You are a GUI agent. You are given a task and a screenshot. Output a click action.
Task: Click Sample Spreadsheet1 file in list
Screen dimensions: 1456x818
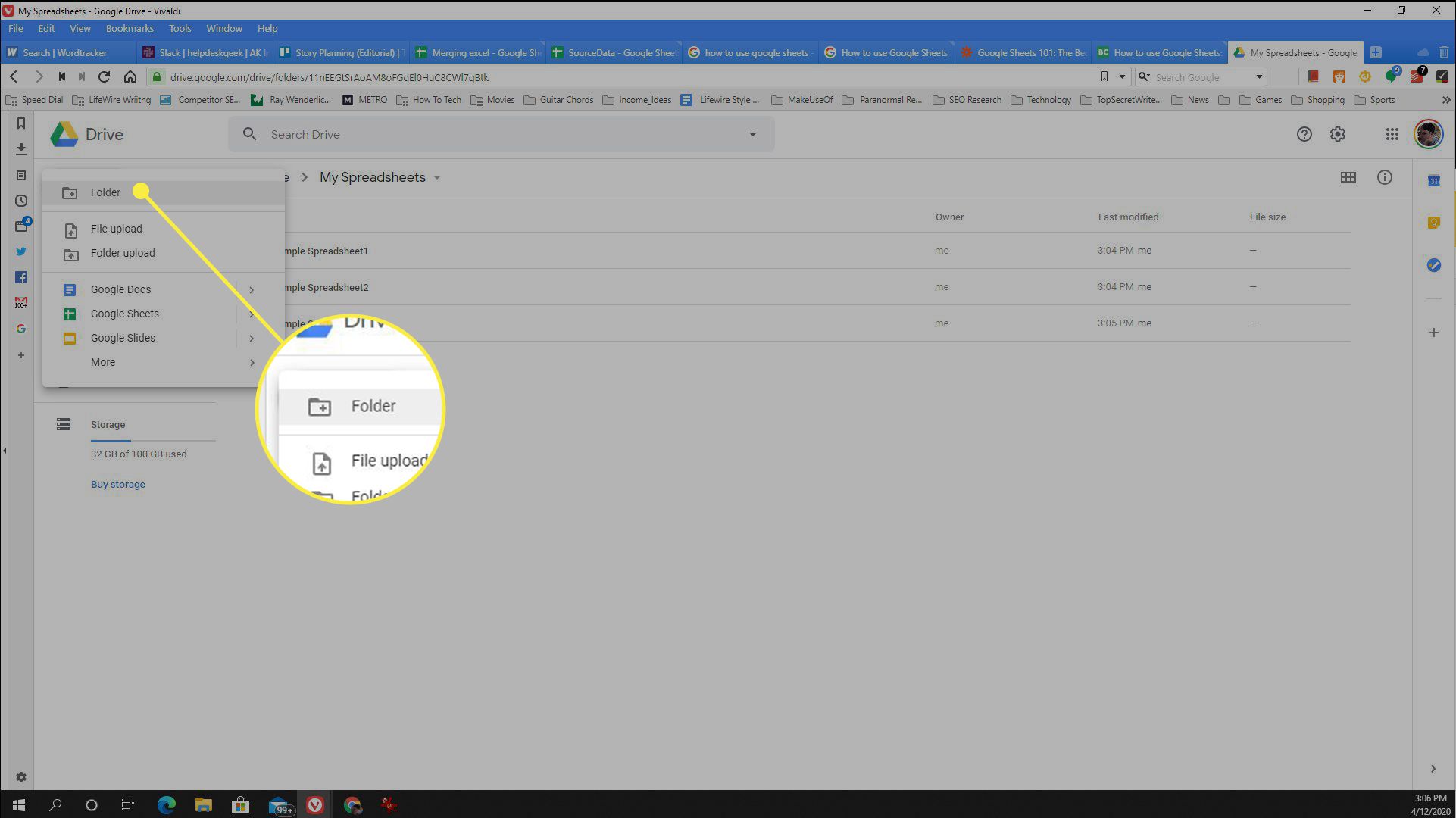(x=325, y=250)
